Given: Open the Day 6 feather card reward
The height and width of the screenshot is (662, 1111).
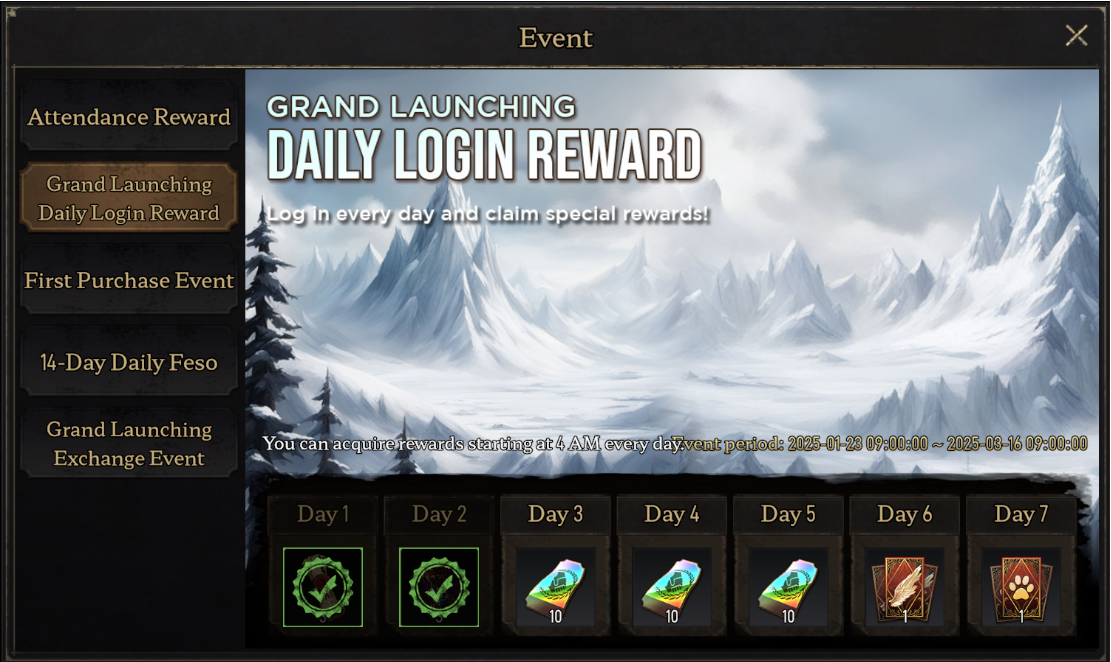Looking at the screenshot, I should (x=905, y=587).
